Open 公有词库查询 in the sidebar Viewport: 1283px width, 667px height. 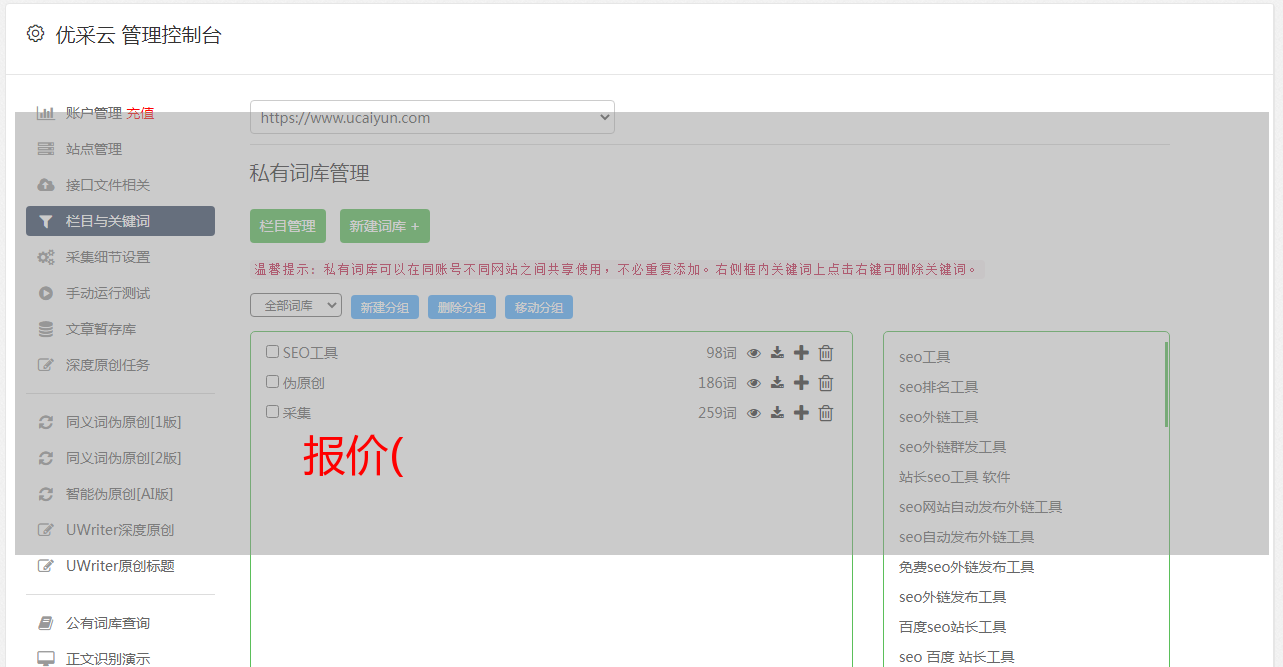(x=108, y=623)
